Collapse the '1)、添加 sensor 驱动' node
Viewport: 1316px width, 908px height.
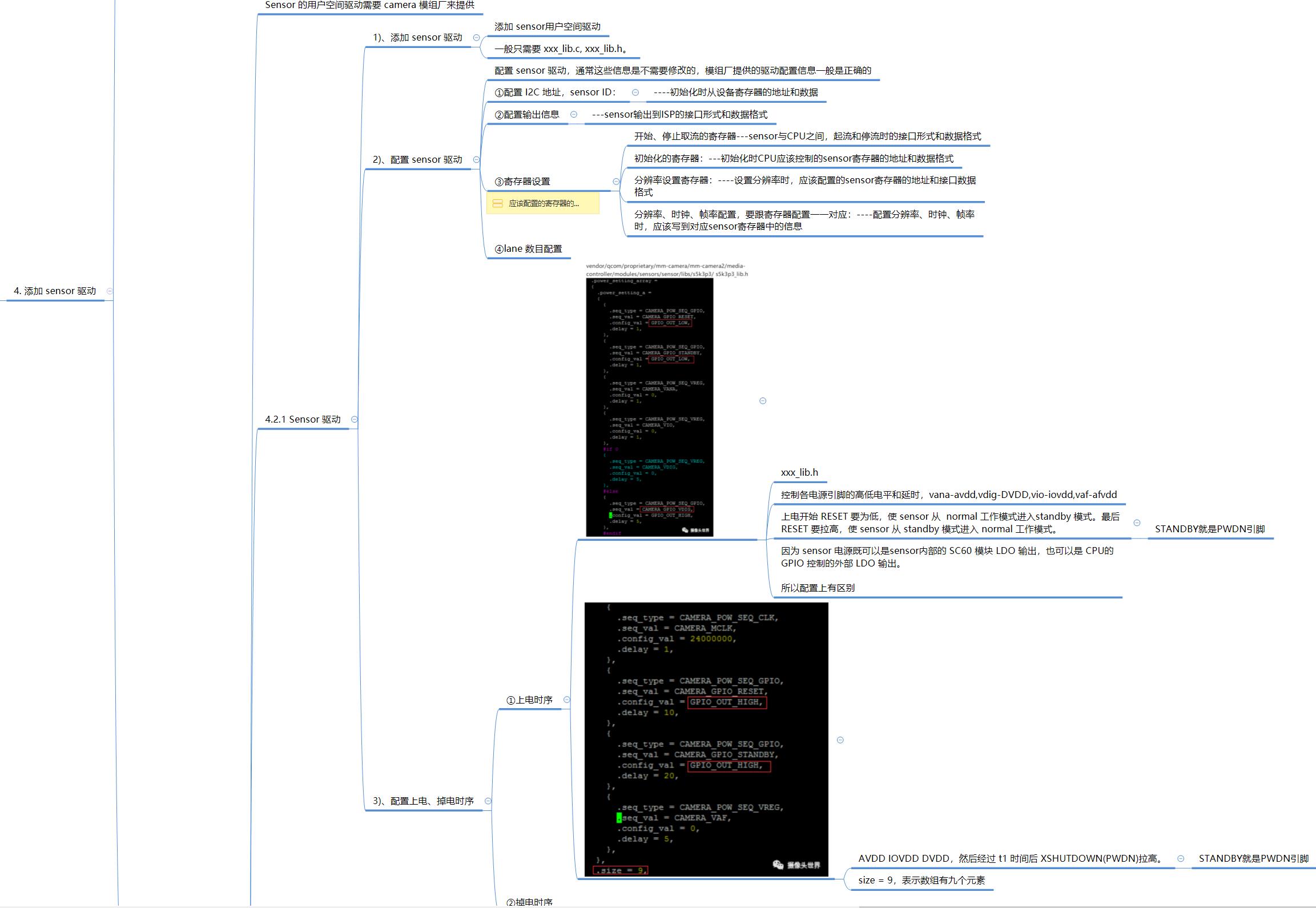(x=476, y=38)
